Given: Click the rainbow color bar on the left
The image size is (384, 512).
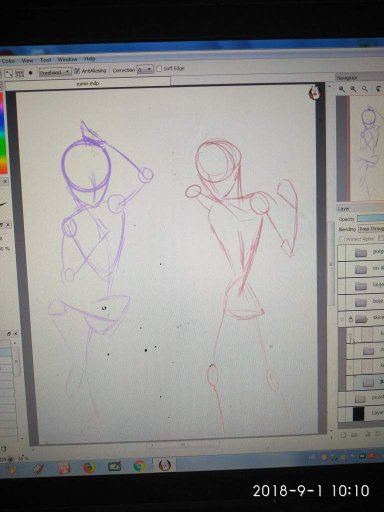Looking at the screenshot, I should pos(3,133).
